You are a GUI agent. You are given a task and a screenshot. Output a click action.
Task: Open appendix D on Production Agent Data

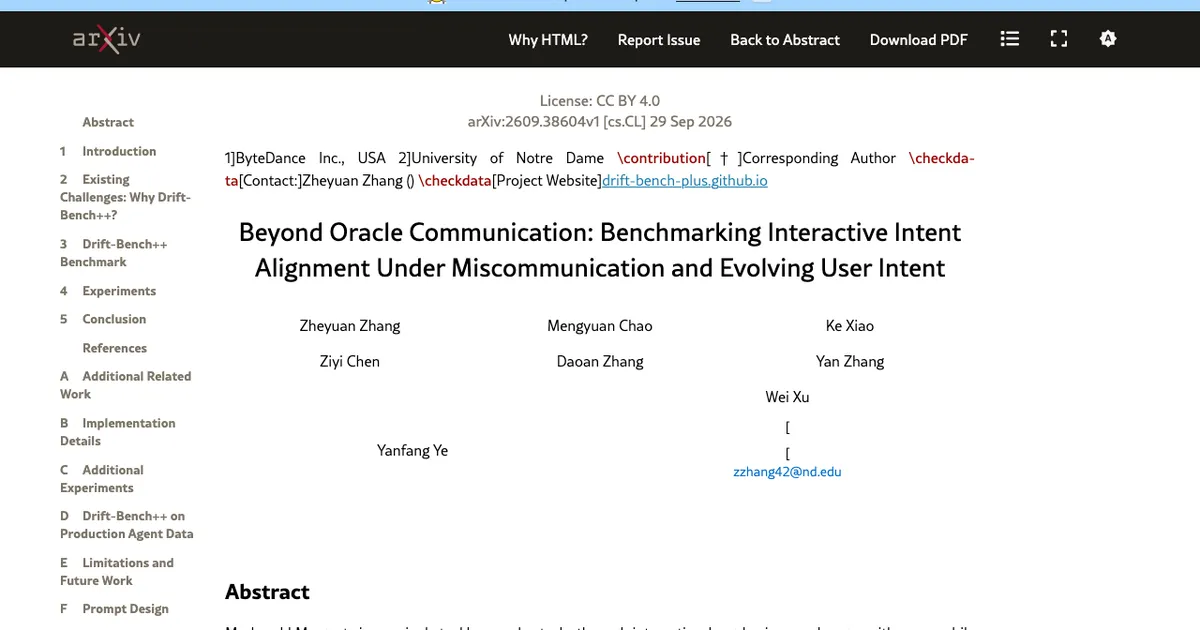coord(127,525)
